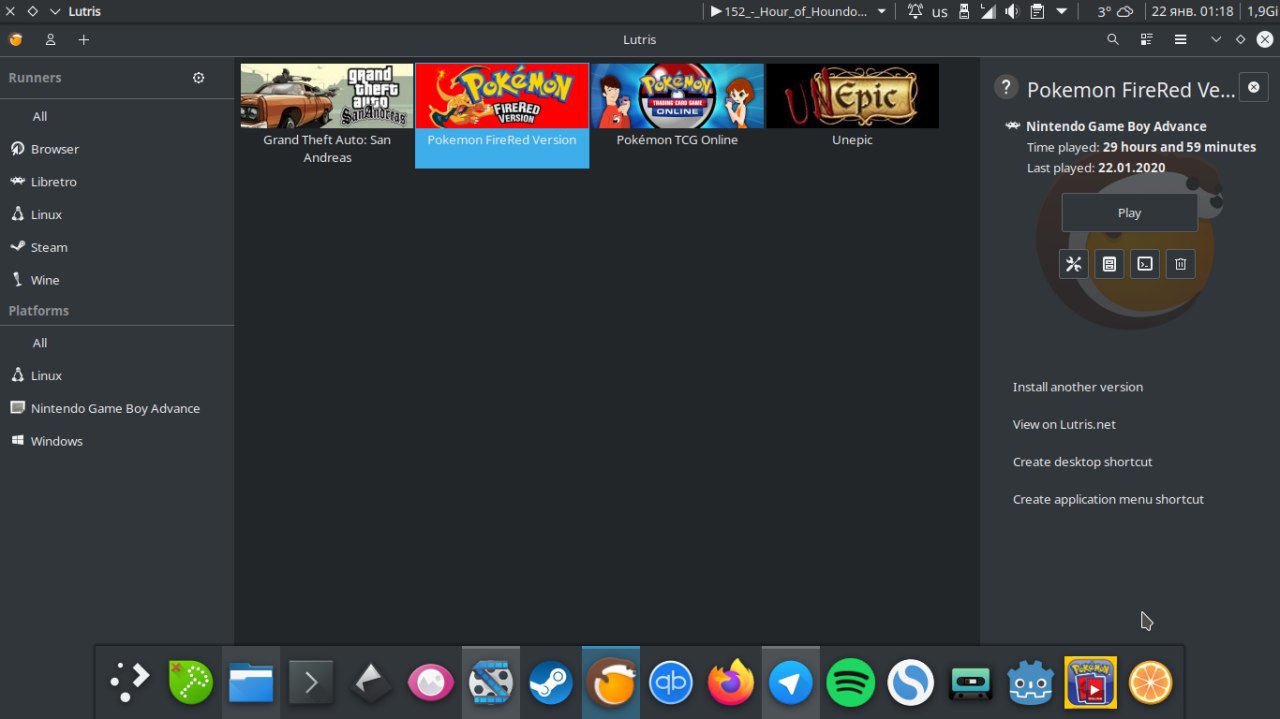This screenshot has width=1280, height=719.
Task: Click the Platforms section header
Action: pyautogui.click(x=39, y=311)
